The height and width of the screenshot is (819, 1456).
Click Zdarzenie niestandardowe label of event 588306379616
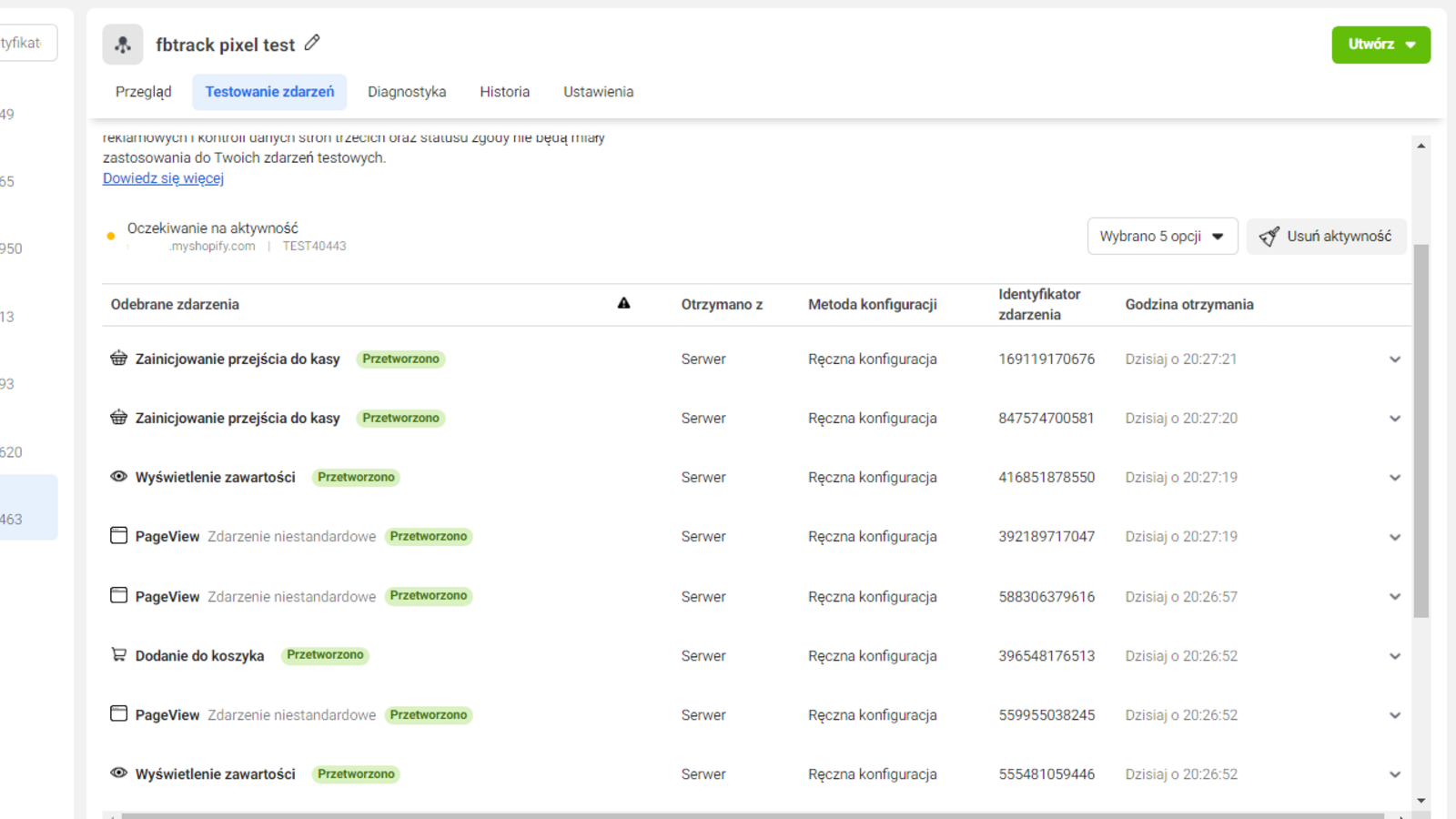click(x=291, y=597)
